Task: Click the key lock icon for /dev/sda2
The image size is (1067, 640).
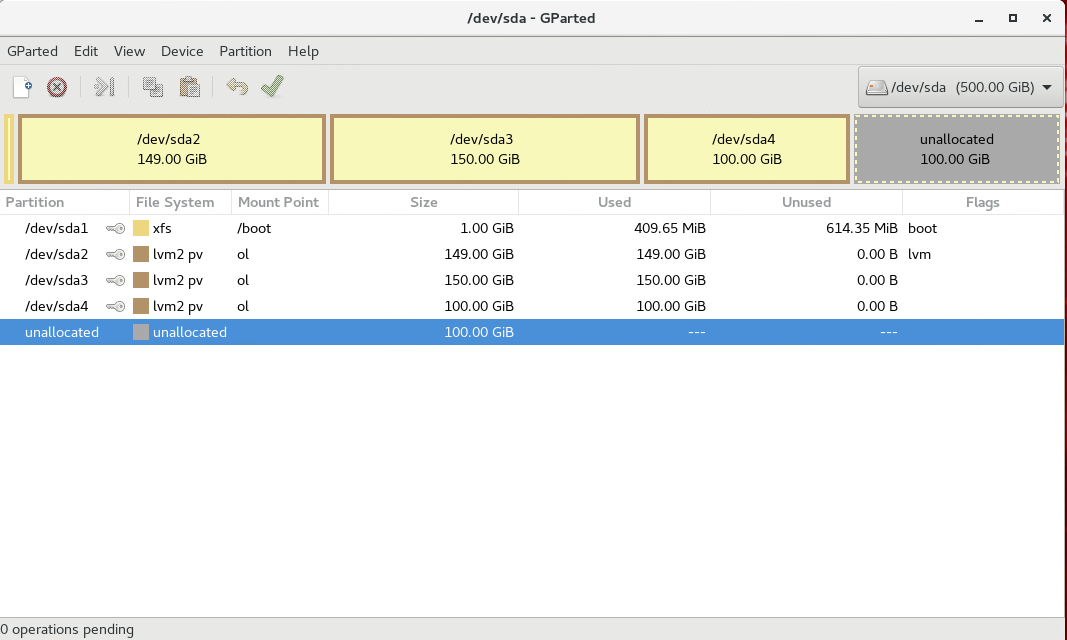Action: click(x=116, y=254)
